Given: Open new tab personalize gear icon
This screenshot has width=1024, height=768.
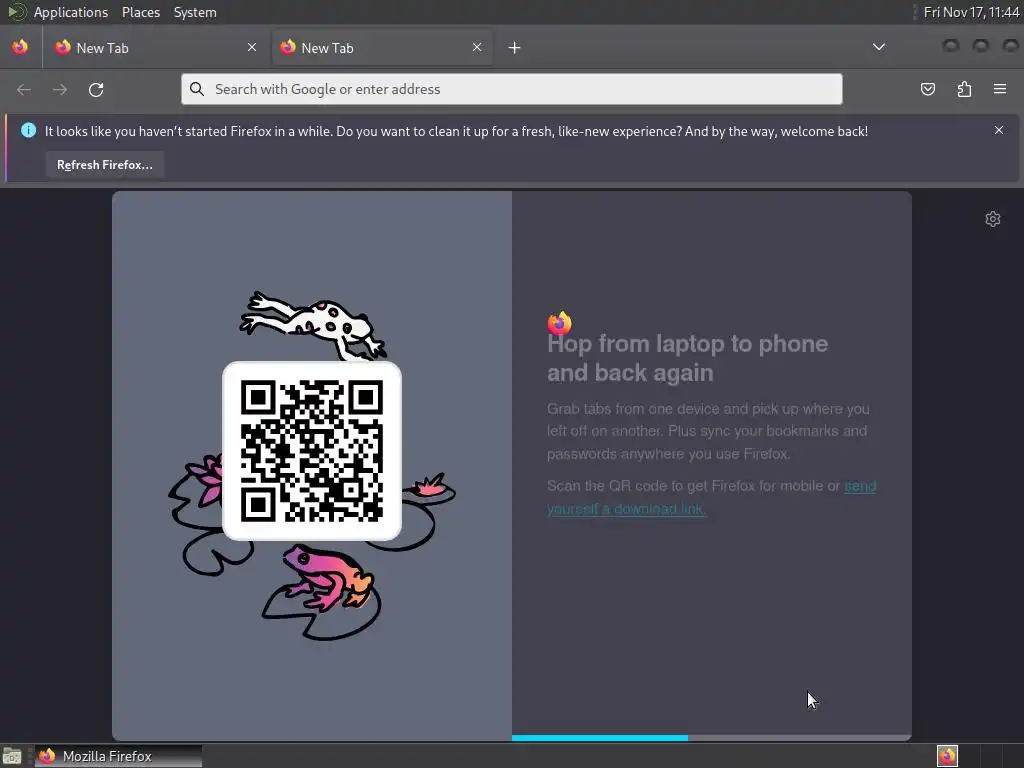Looking at the screenshot, I should pos(993,219).
